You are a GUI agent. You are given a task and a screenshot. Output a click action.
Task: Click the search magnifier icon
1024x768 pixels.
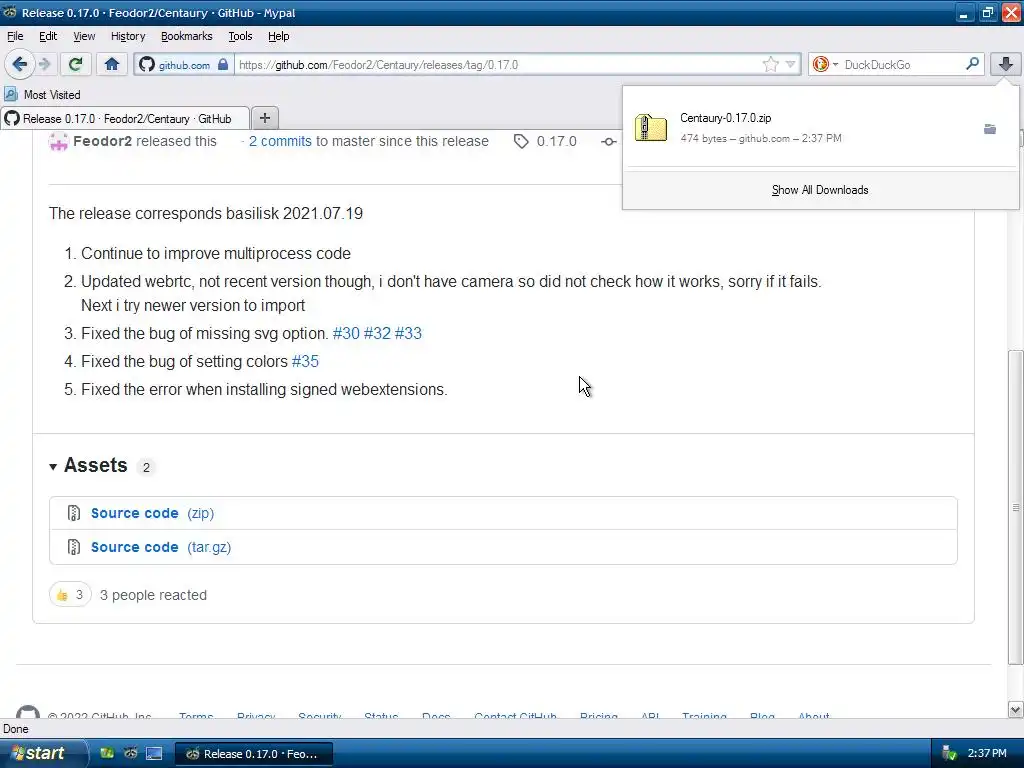[x=972, y=64]
